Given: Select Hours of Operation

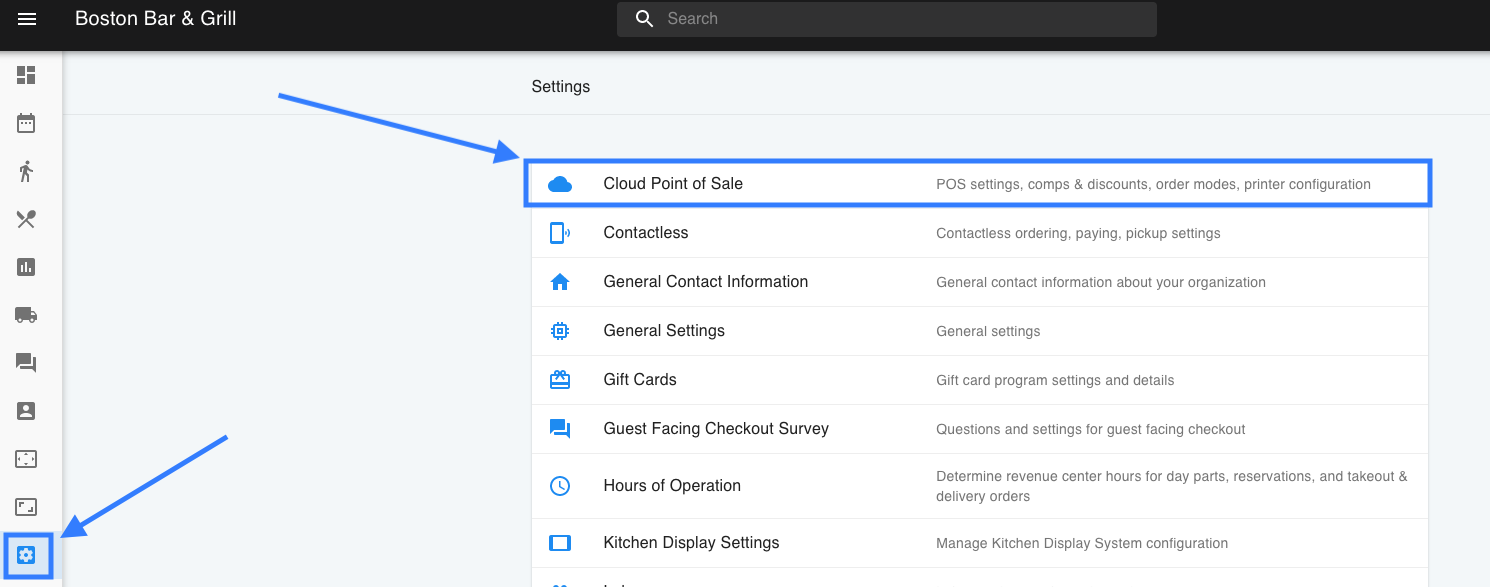Looking at the screenshot, I should click(672, 486).
